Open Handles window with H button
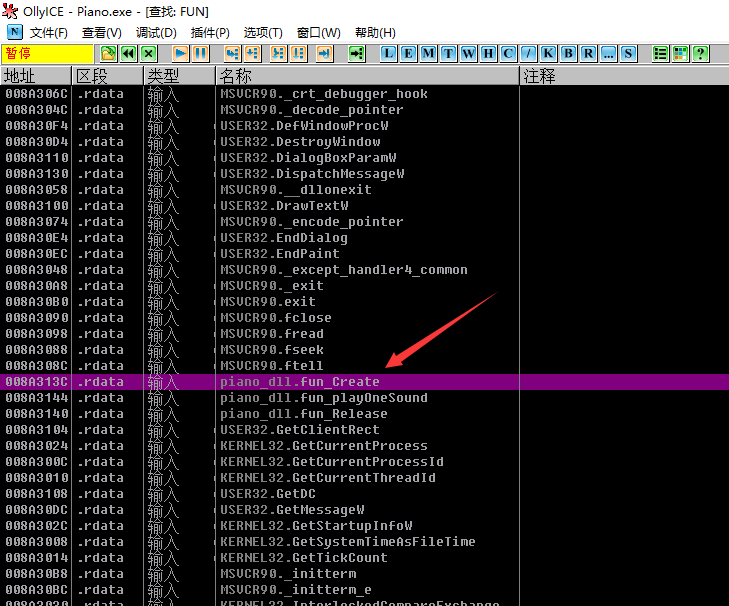 [488, 53]
